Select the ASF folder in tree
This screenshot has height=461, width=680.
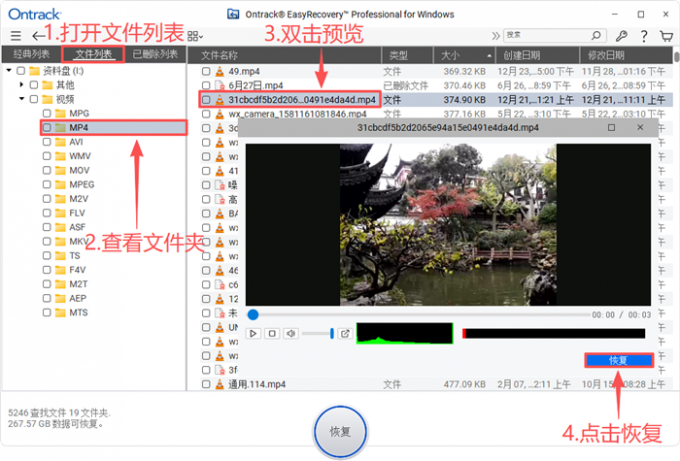[x=77, y=227]
